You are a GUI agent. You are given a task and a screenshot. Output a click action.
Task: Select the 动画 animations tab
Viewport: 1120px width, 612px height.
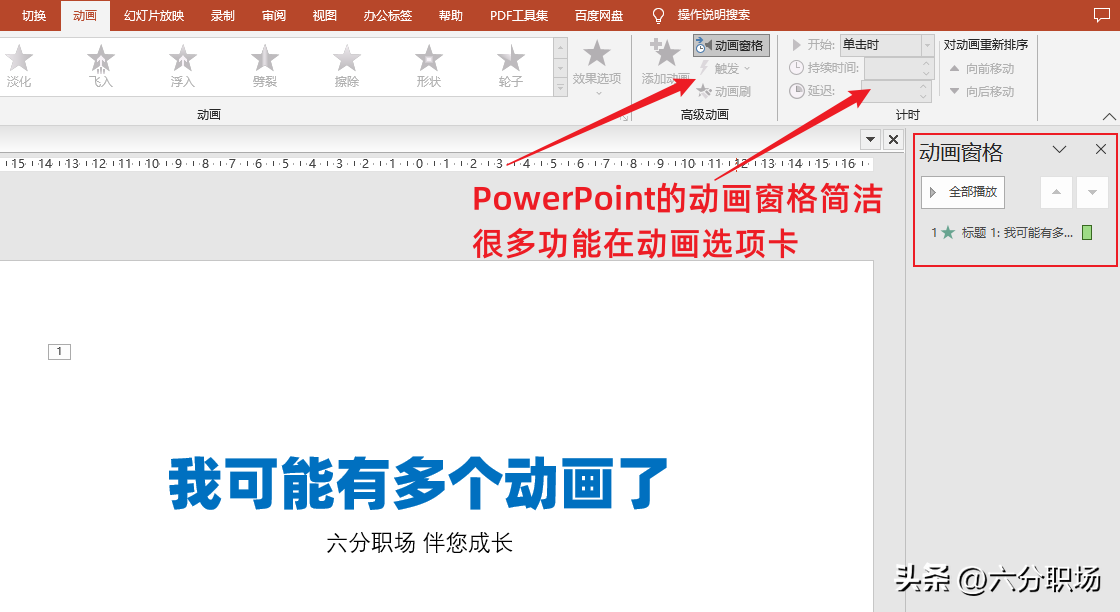pos(85,15)
